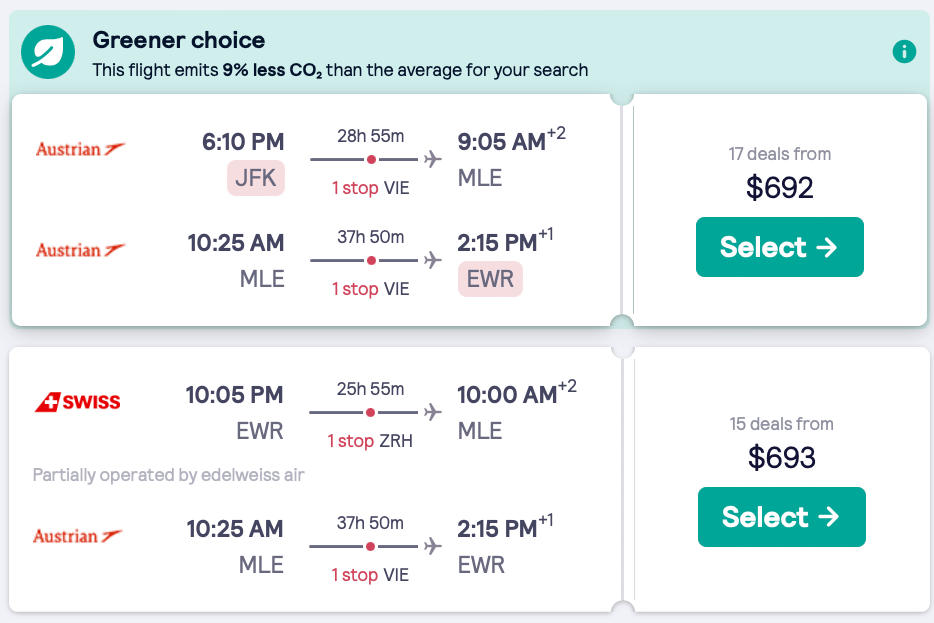Click the Austrian logo on the JFK departure
This screenshot has width=934, height=623.
click(80, 150)
